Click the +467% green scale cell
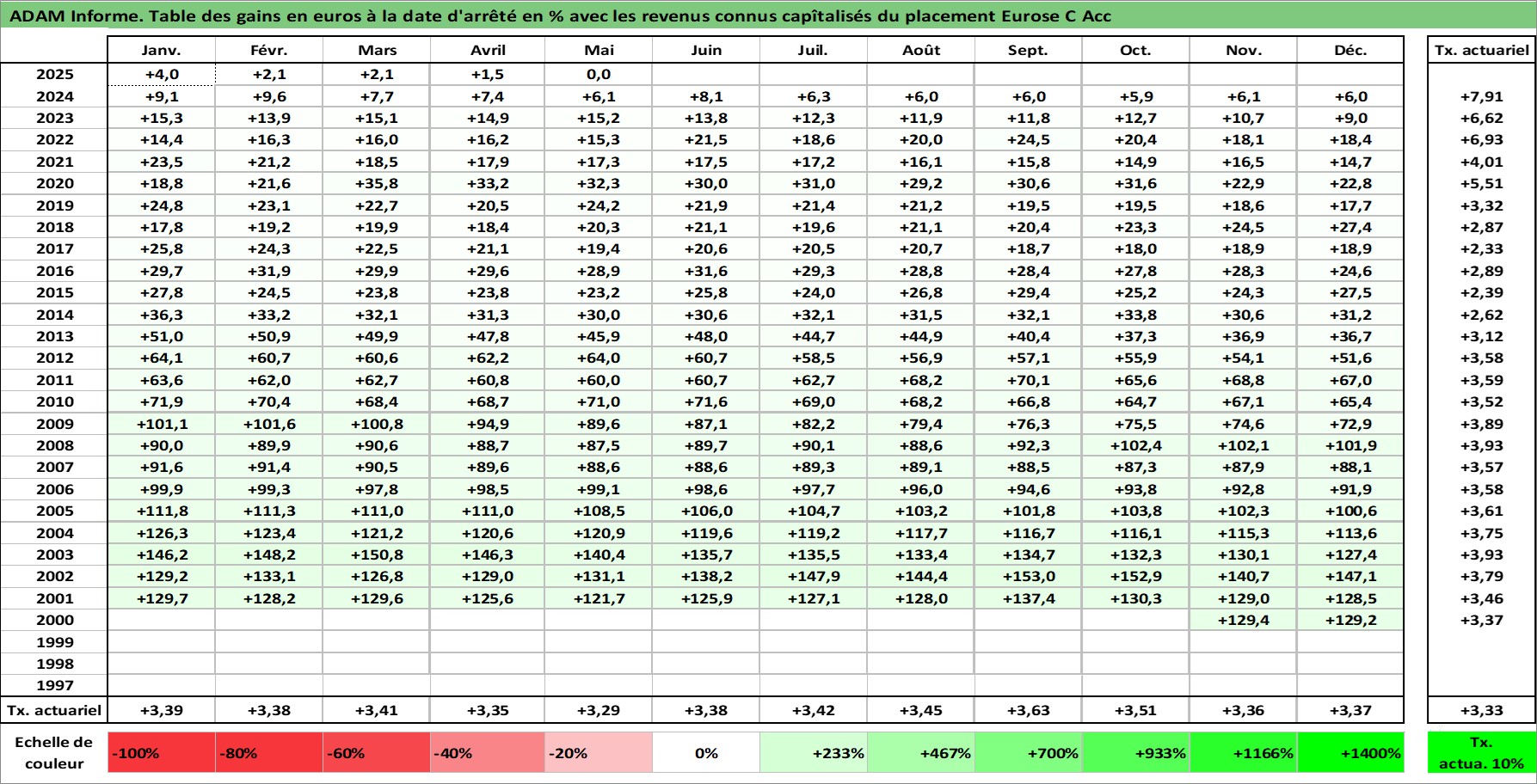This screenshot has height=784, width=1537. pos(921,753)
